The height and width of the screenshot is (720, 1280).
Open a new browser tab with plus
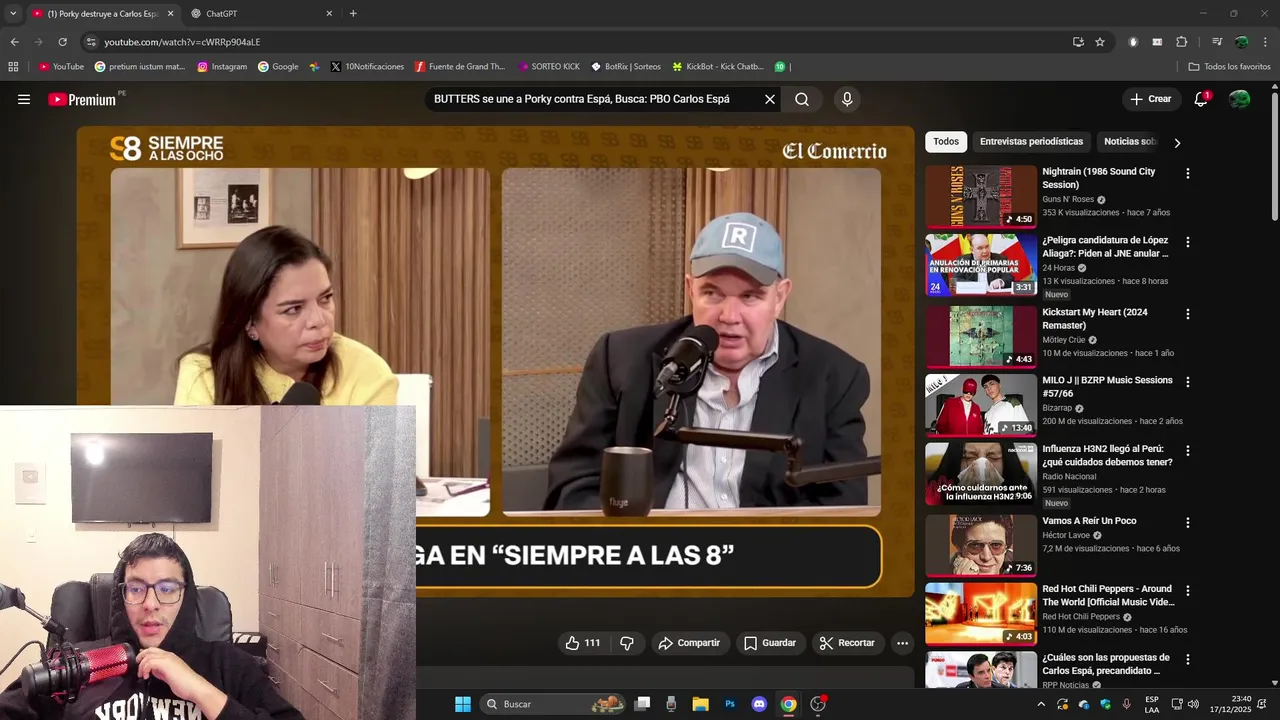[353, 14]
